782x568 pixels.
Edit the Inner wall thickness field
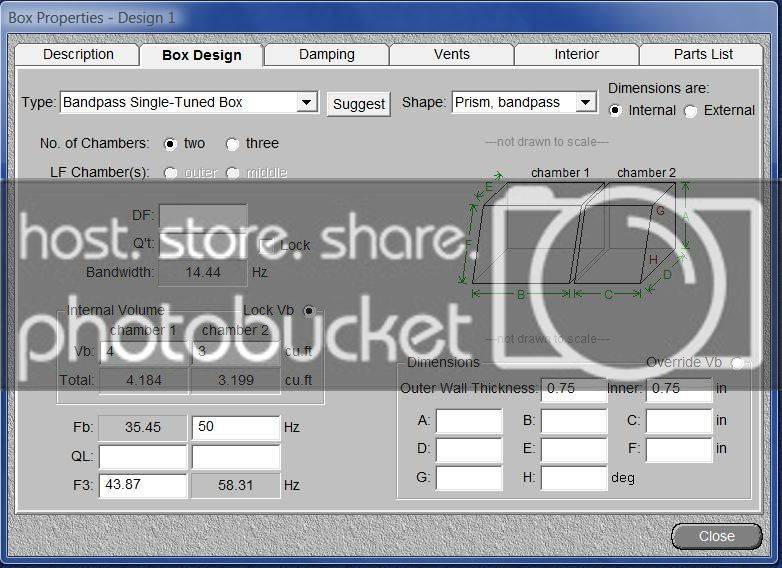679,389
